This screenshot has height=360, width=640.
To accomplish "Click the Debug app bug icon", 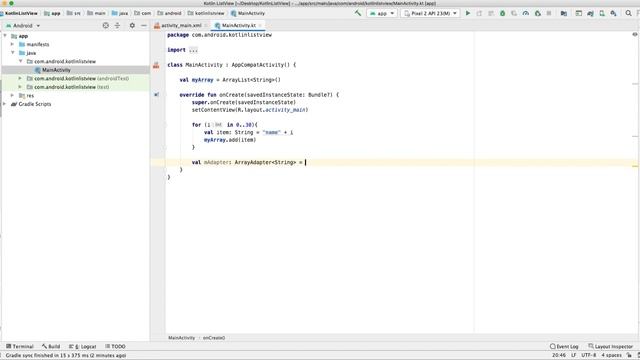I will tap(502, 13).
